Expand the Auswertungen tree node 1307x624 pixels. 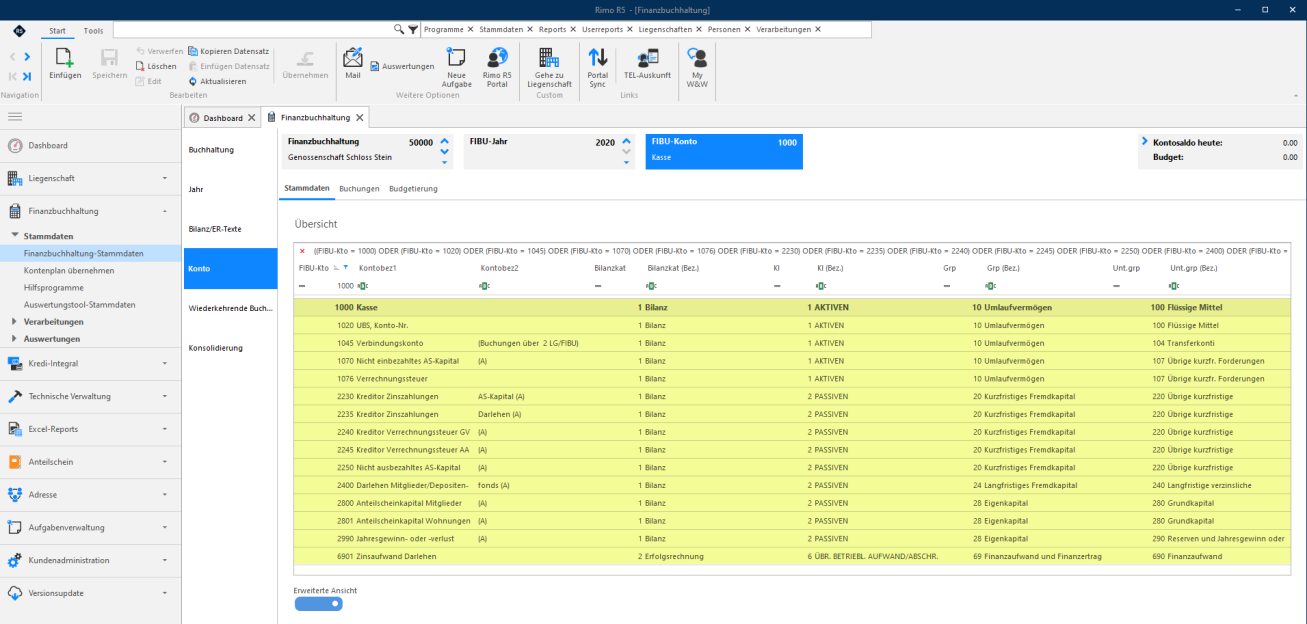pyautogui.click(x=14, y=338)
